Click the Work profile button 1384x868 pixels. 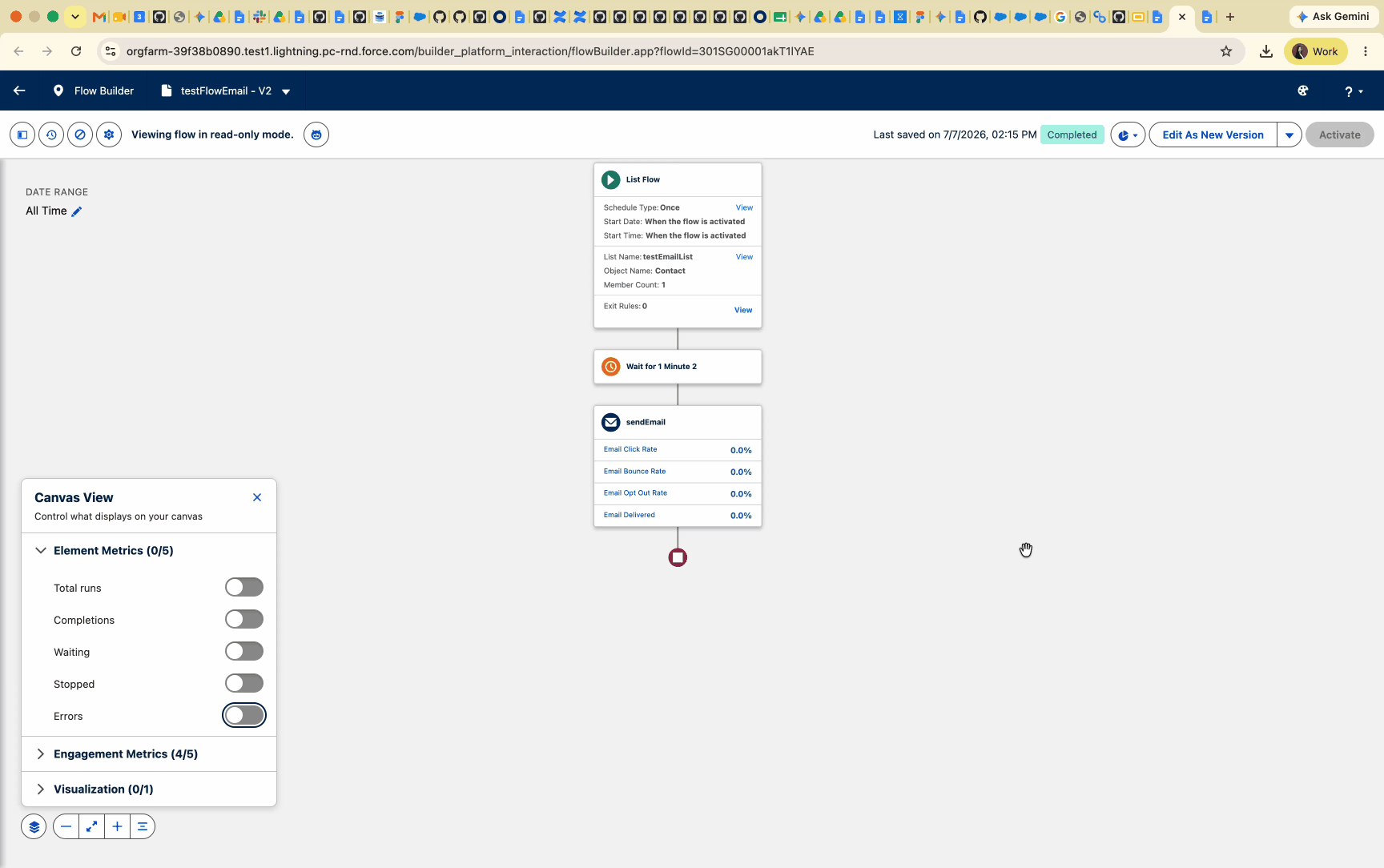(x=1316, y=51)
